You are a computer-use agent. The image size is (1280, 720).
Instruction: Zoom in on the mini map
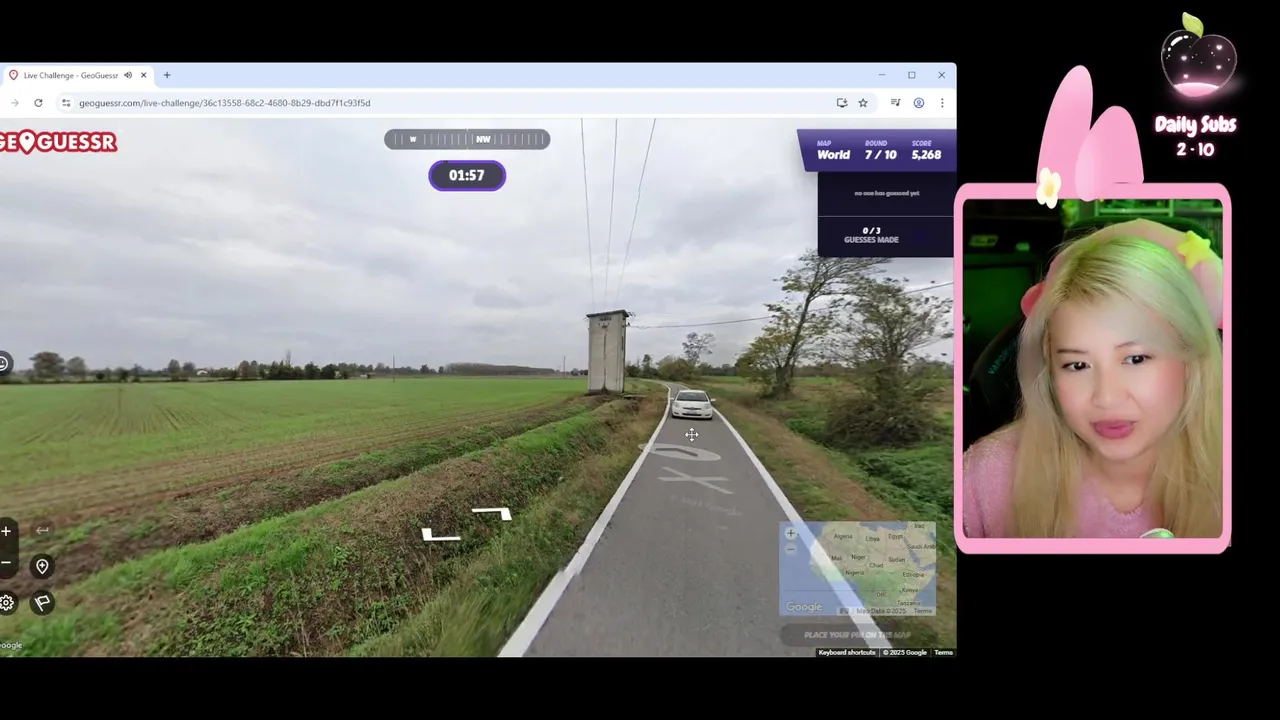tap(791, 533)
